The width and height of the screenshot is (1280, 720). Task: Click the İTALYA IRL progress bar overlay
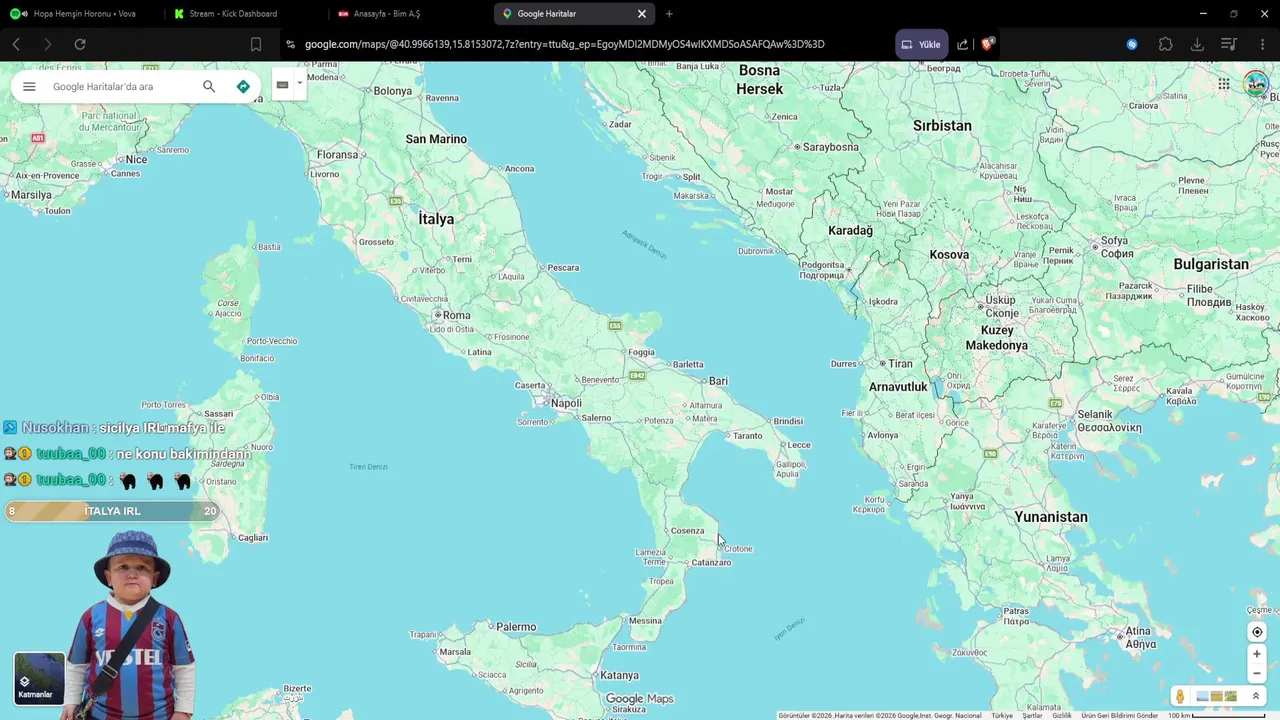tap(112, 511)
